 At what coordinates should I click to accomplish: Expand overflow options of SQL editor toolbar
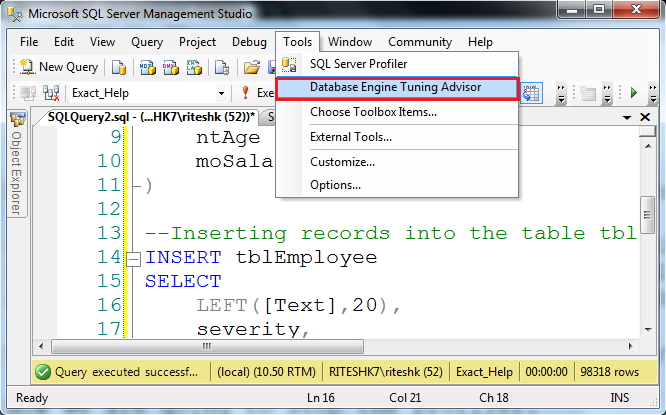pyautogui.click(x=561, y=93)
